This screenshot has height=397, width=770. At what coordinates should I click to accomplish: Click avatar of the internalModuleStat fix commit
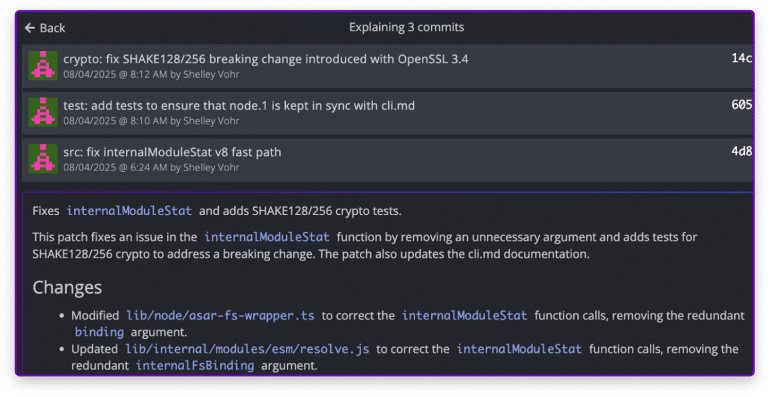coord(43,158)
